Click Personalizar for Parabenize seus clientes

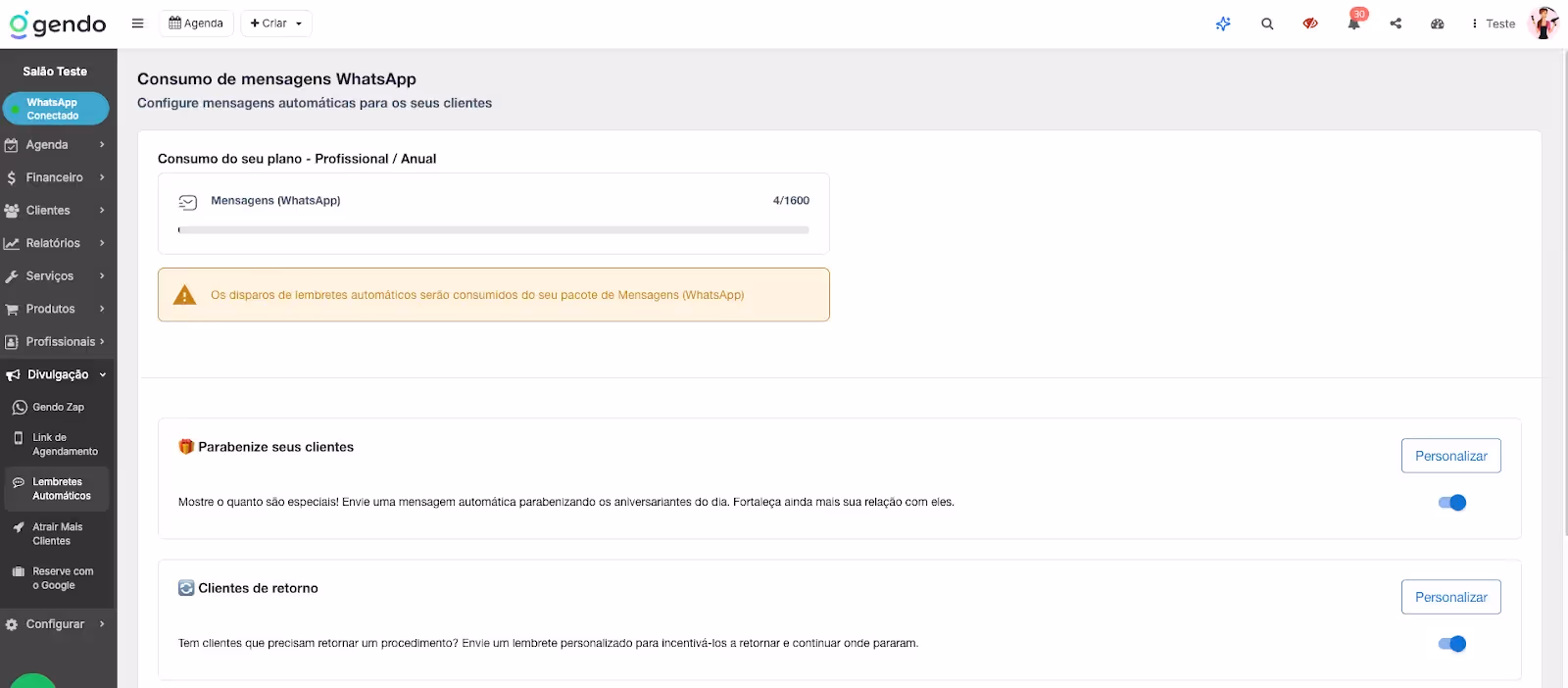pyautogui.click(x=1451, y=456)
